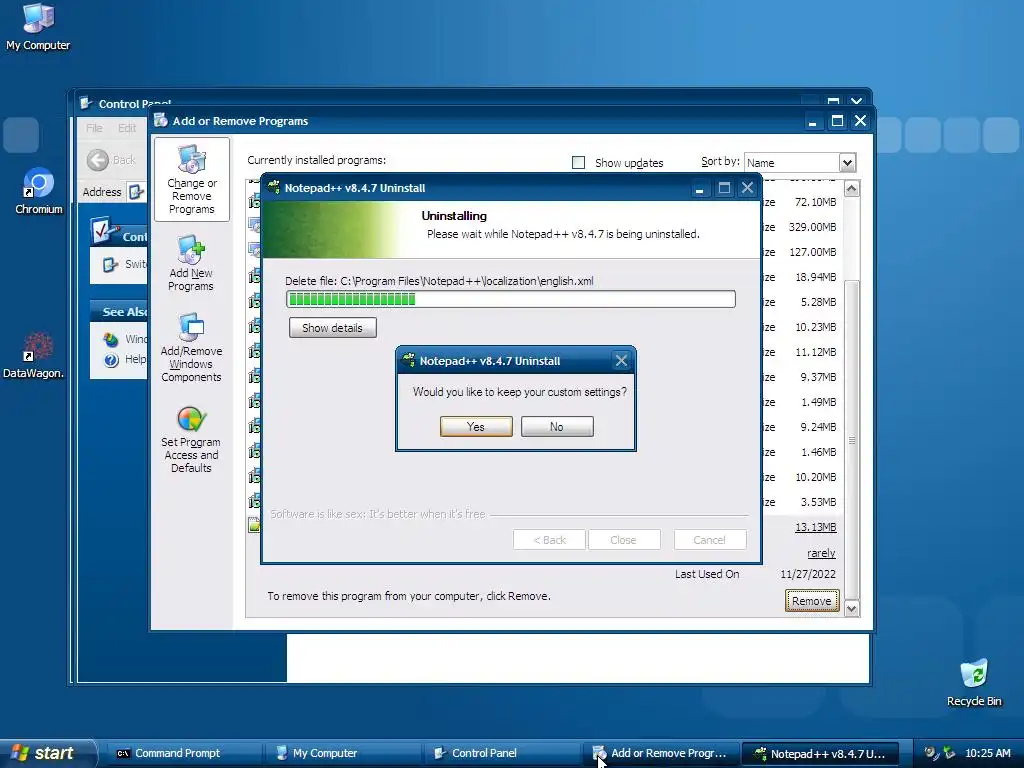This screenshot has width=1024, height=768.
Task: Click the programs list scrollbar thumb
Action: tap(852, 439)
